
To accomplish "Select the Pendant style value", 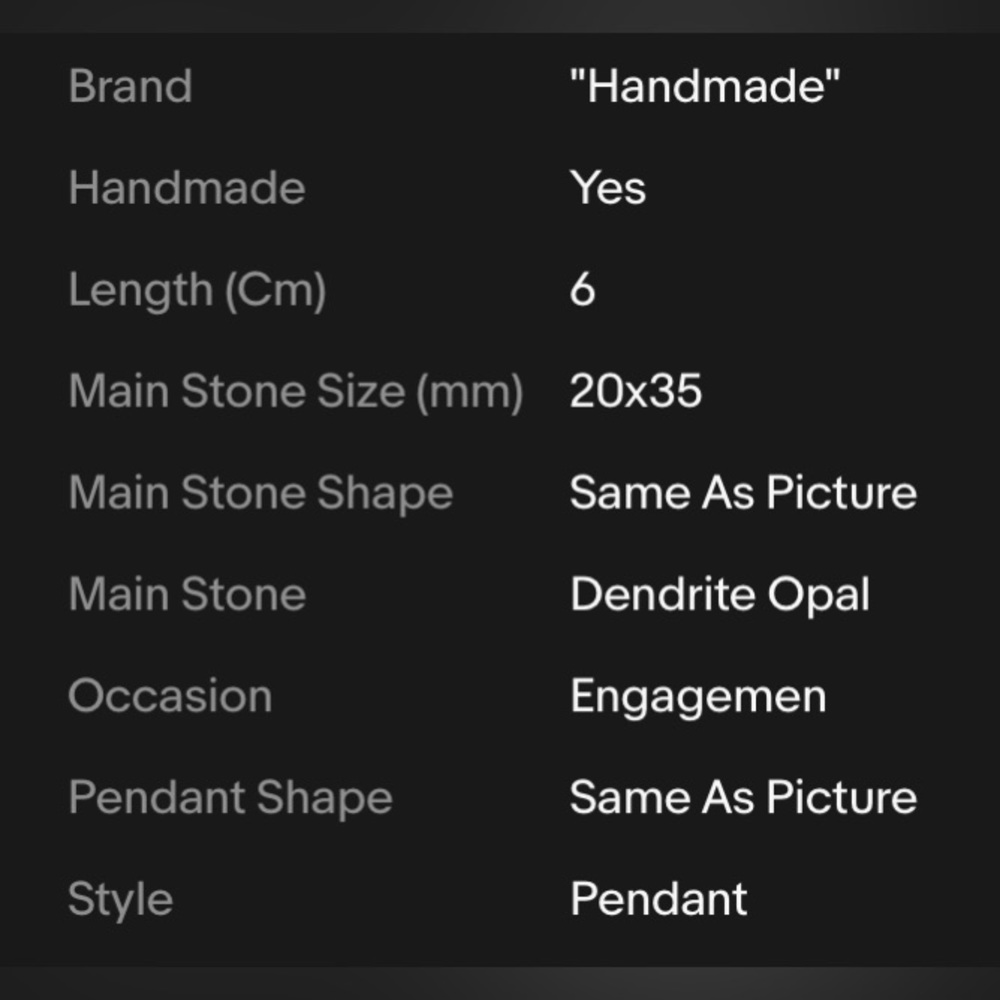I will click(659, 899).
